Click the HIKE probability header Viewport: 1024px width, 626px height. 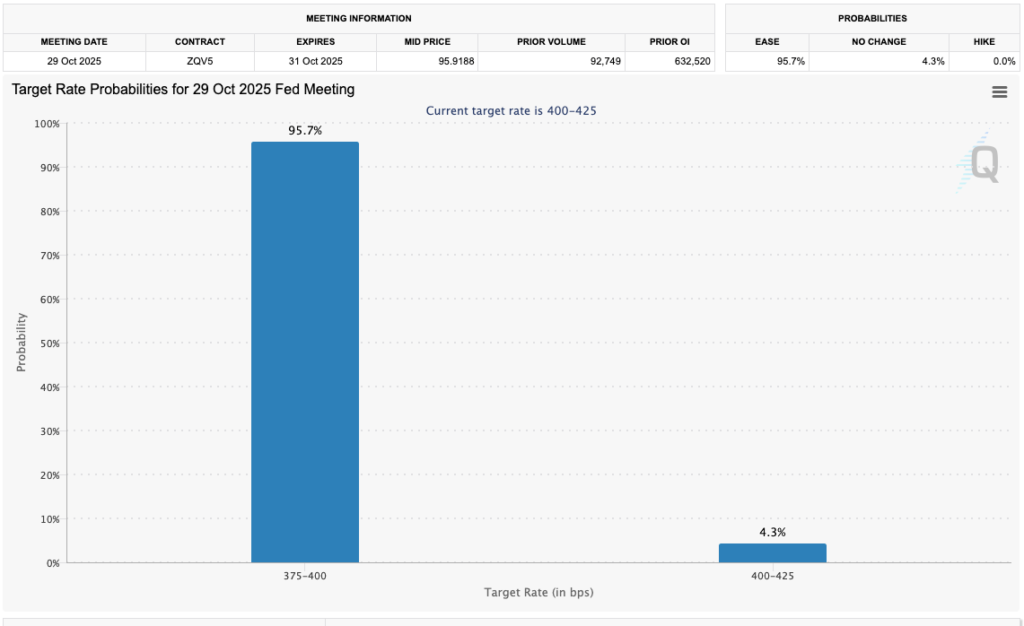(984, 41)
